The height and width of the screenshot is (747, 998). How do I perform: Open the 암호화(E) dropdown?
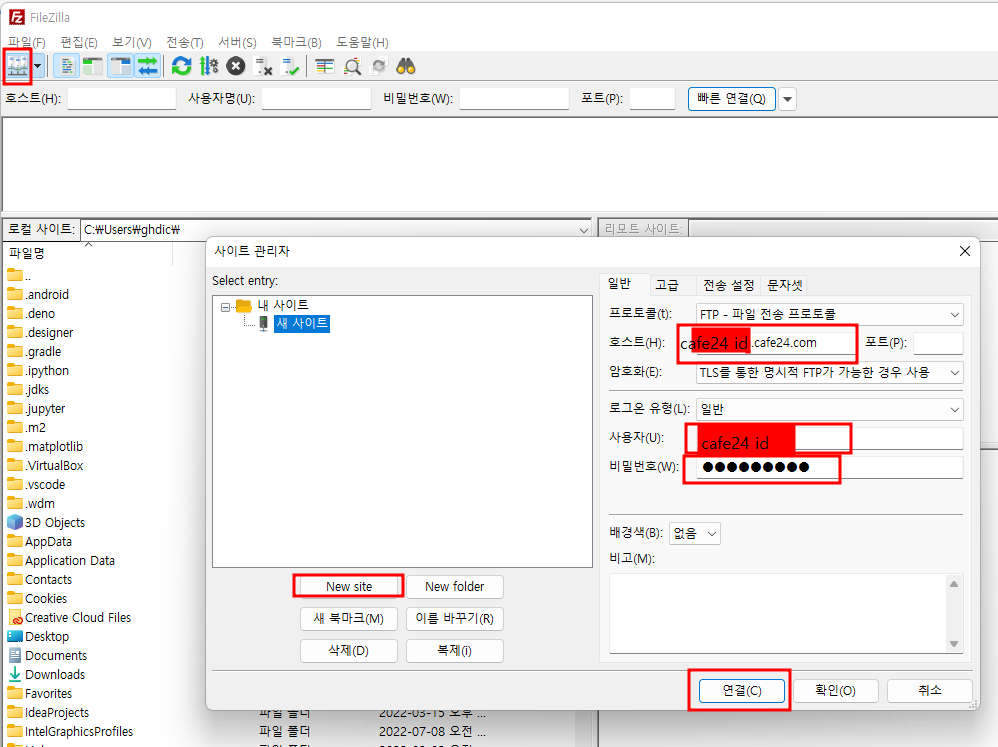pos(829,372)
